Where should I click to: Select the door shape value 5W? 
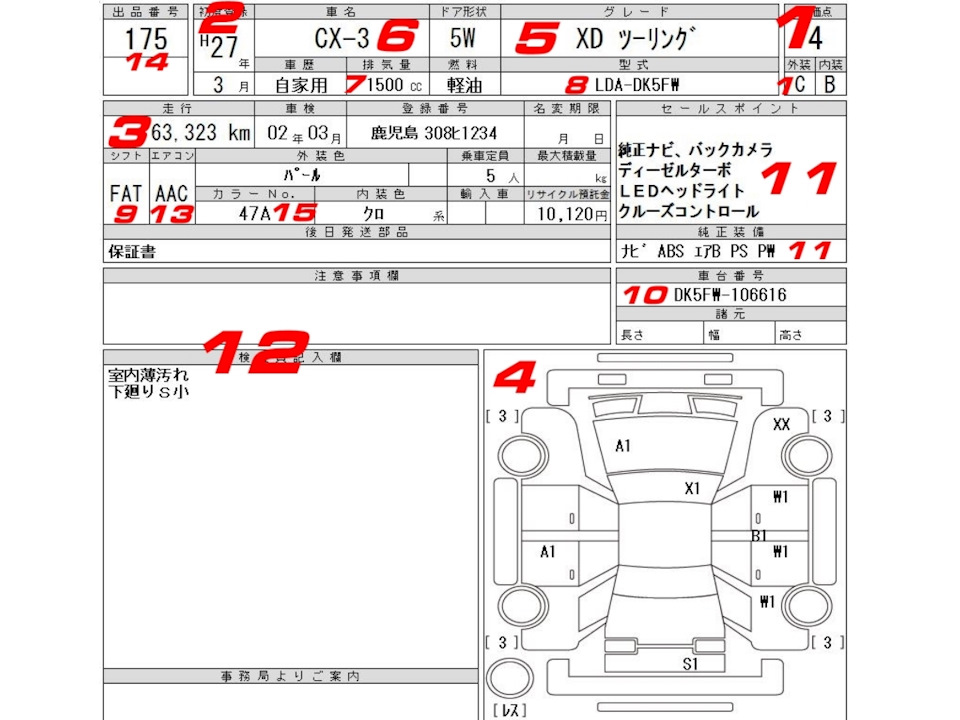click(463, 38)
